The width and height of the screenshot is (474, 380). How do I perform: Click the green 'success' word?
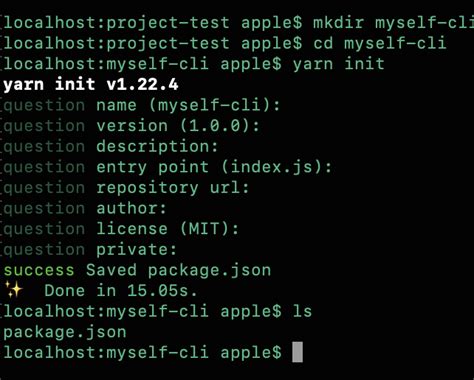39,270
